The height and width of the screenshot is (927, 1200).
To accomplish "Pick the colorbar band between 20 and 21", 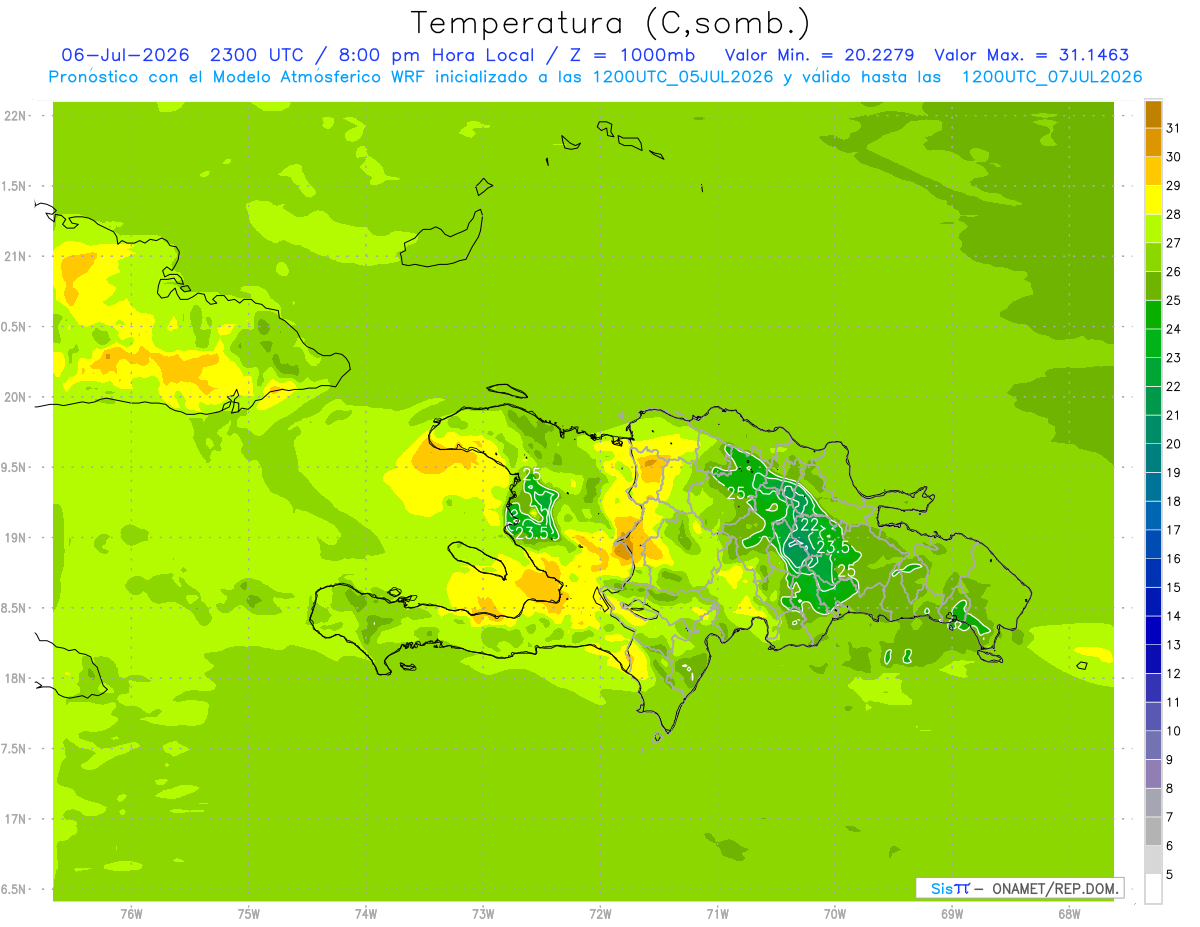I will pyautogui.click(x=1153, y=430).
